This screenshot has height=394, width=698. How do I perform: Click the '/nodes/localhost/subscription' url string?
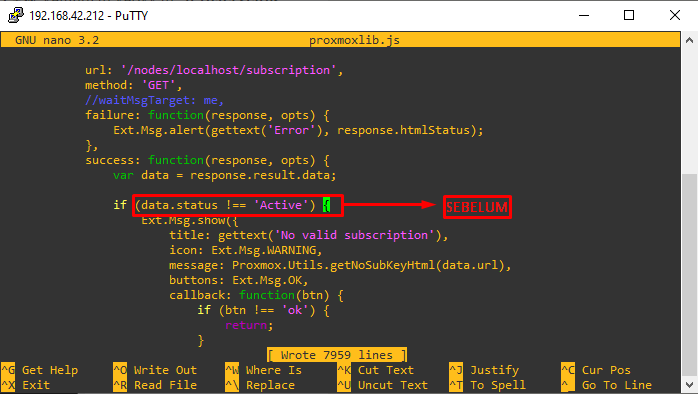click(x=229, y=70)
